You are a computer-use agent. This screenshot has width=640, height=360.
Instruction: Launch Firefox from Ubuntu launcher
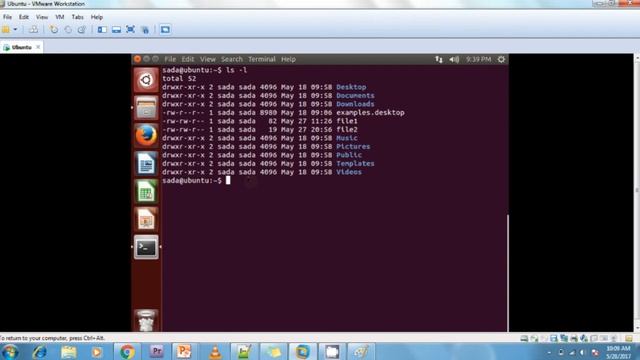pyautogui.click(x=146, y=136)
